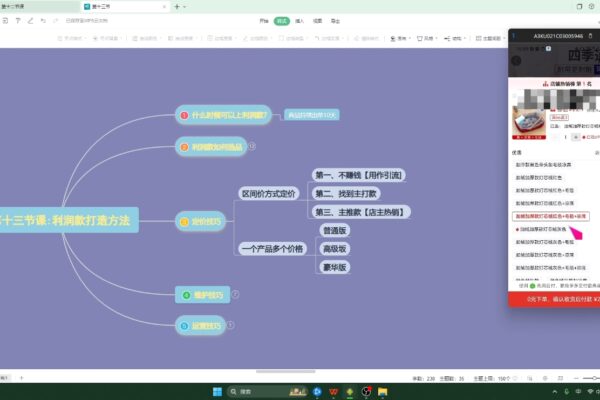Image resolution: width=600 pixels, height=400 pixels.
Task: Click the back arrow in the phone panel
Action: click(516, 60)
